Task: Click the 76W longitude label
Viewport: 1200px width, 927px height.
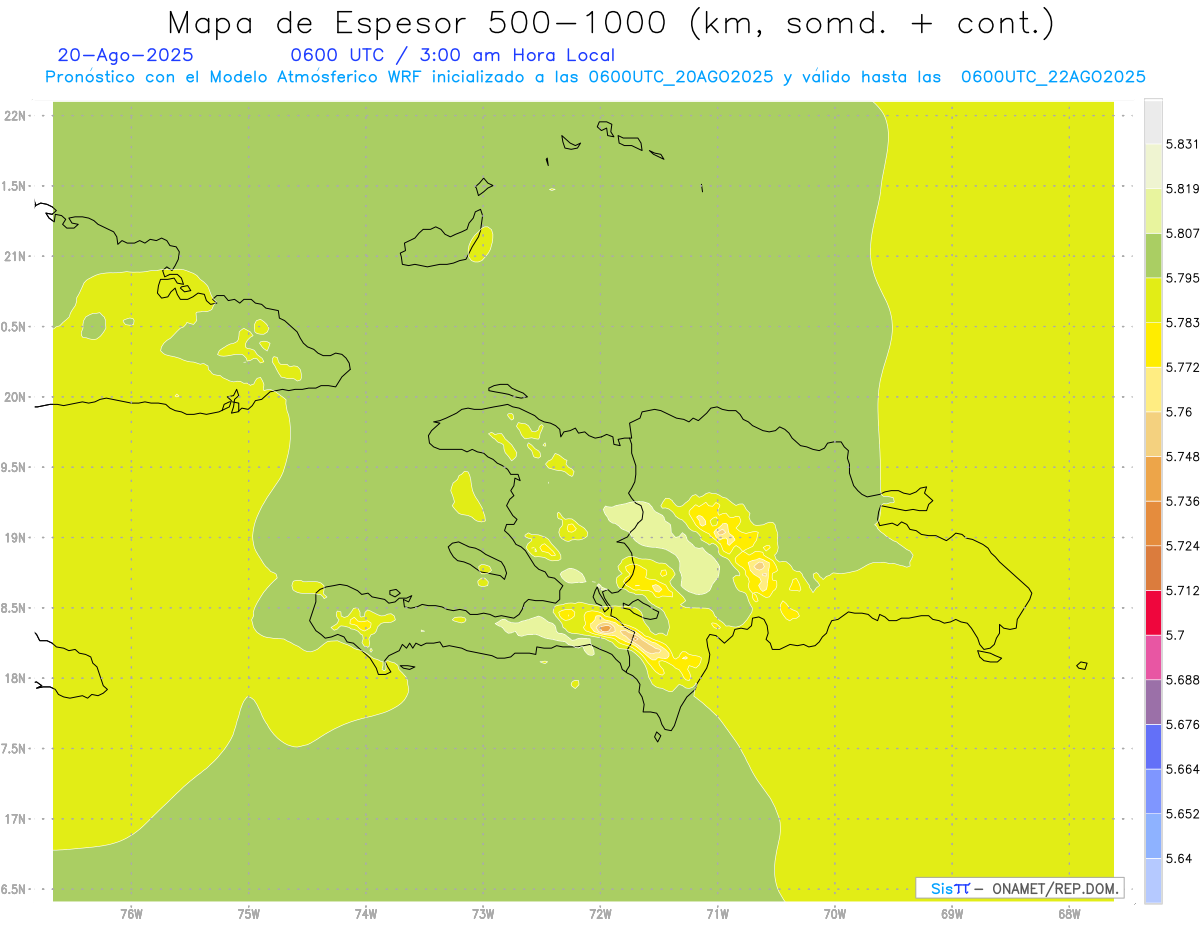Action: click(x=131, y=913)
